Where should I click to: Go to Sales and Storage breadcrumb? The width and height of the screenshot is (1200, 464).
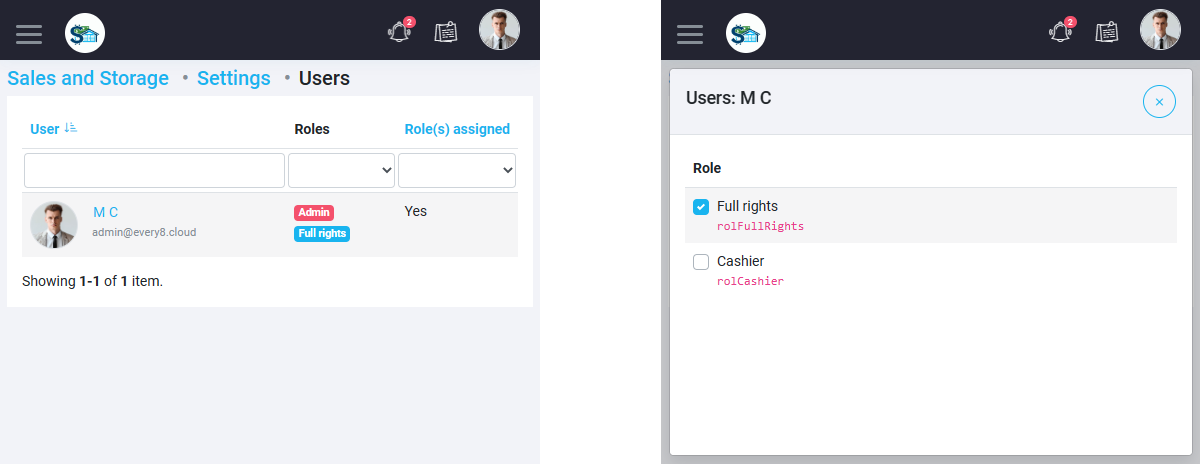tap(88, 78)
